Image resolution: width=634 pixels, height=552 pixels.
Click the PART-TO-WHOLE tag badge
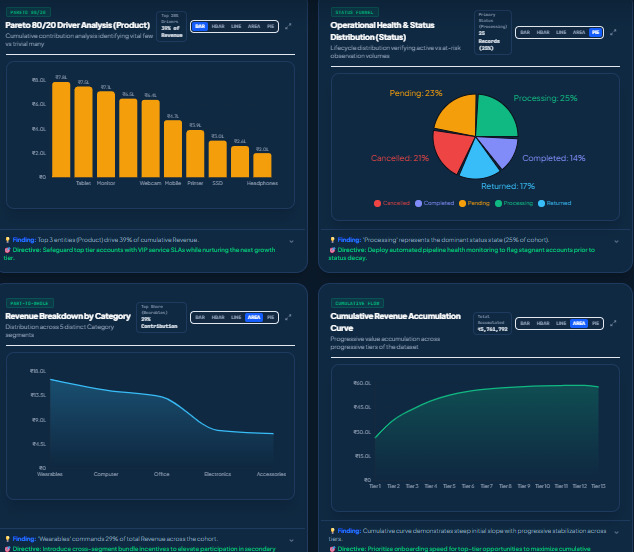click(30, 303)
